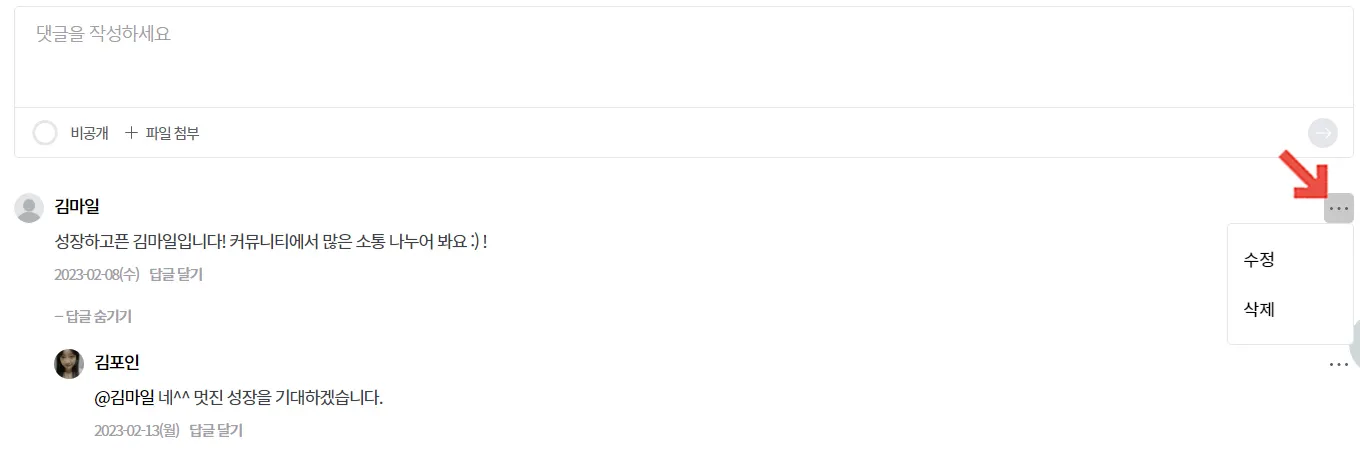This screenshot has height=474, width=1360.
Task: Click 답글 달기 under 김마일's comment
Action: point(176,275)
